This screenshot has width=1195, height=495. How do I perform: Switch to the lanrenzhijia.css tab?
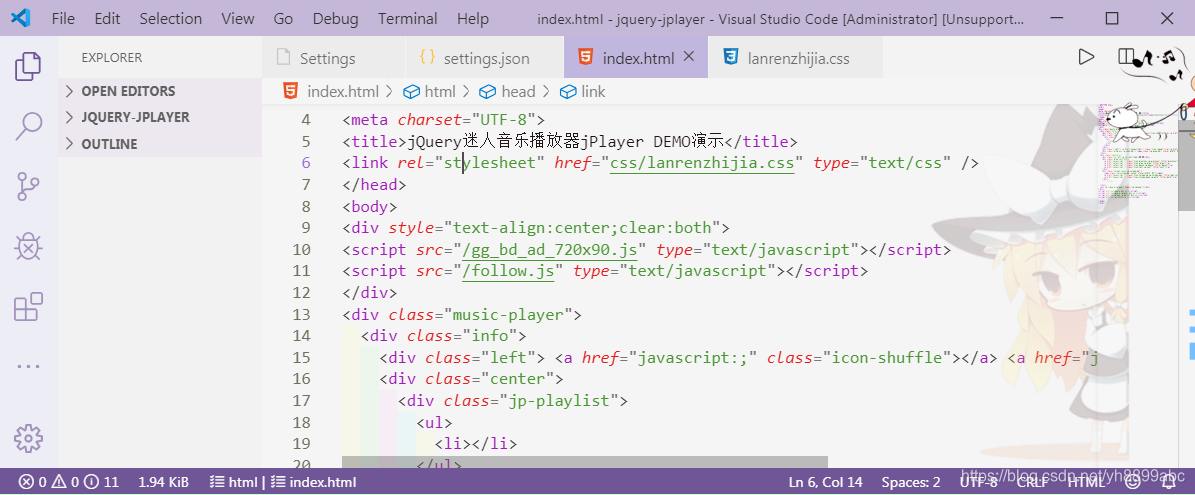(795, 58)
